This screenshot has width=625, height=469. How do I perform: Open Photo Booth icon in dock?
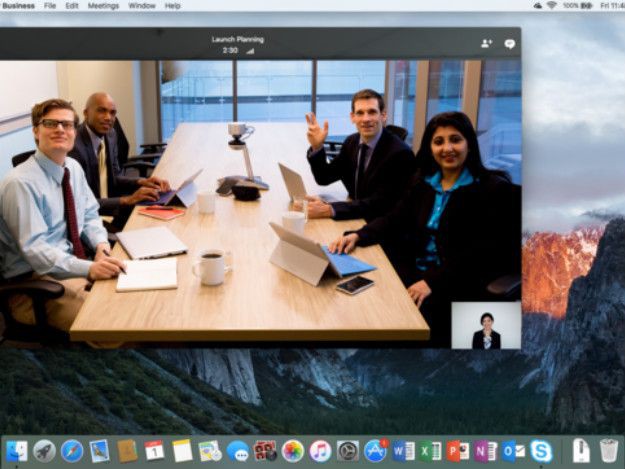pyautogui.click(x=265, y=451)
